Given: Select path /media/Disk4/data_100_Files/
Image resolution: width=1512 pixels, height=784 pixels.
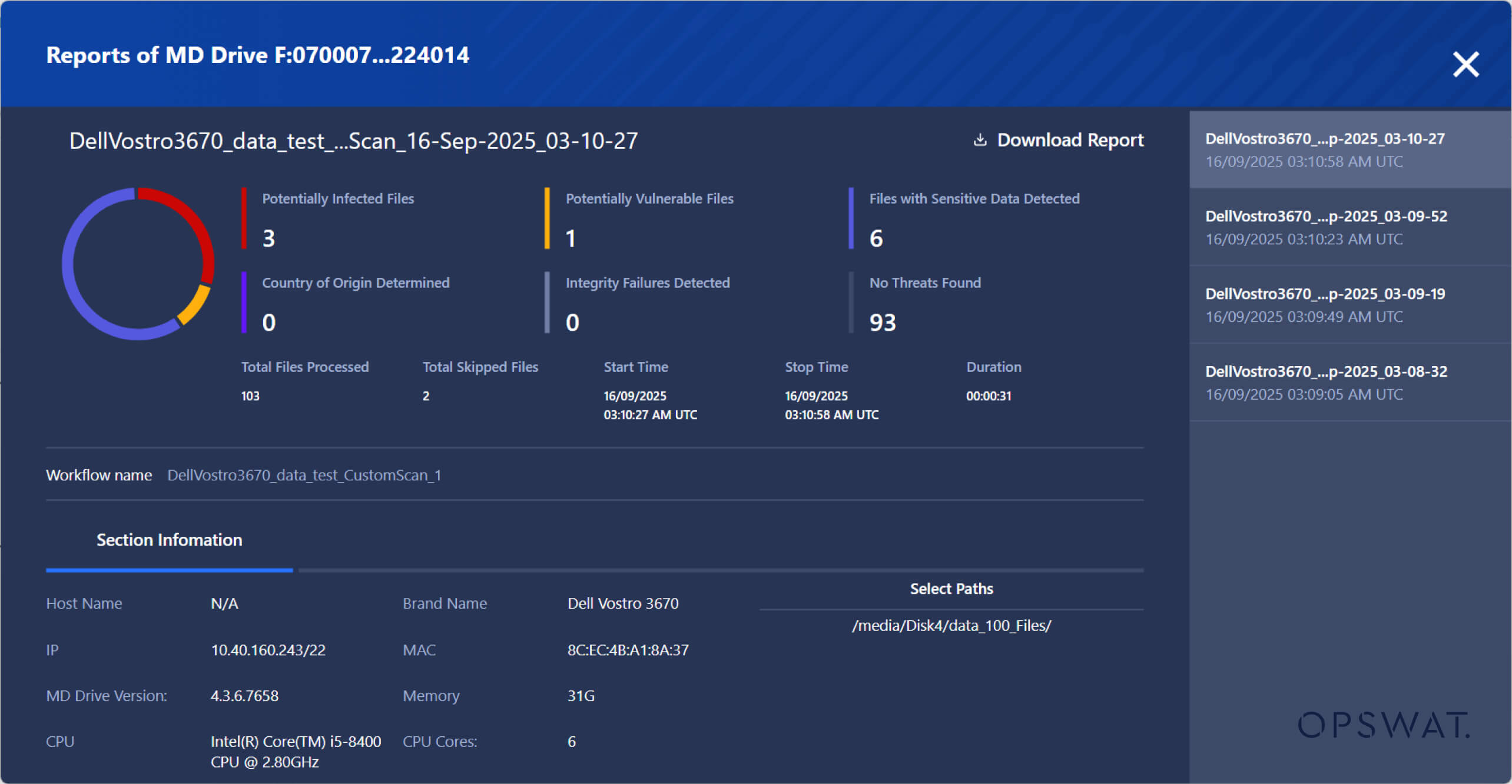Looking at the screenshot, I should 951,626.
